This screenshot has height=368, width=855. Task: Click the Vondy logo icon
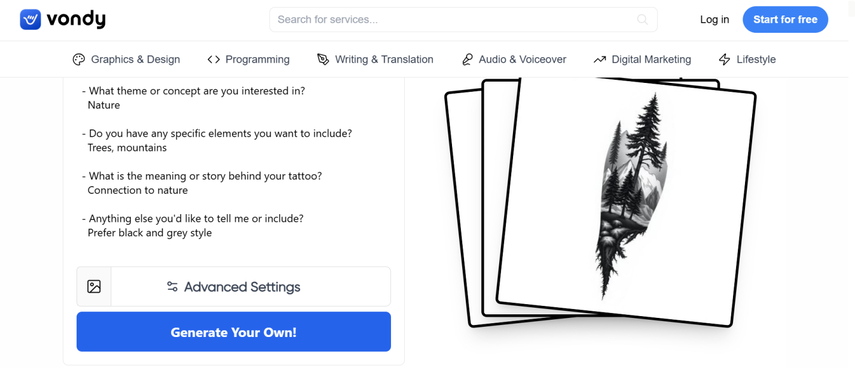(31, 20)
